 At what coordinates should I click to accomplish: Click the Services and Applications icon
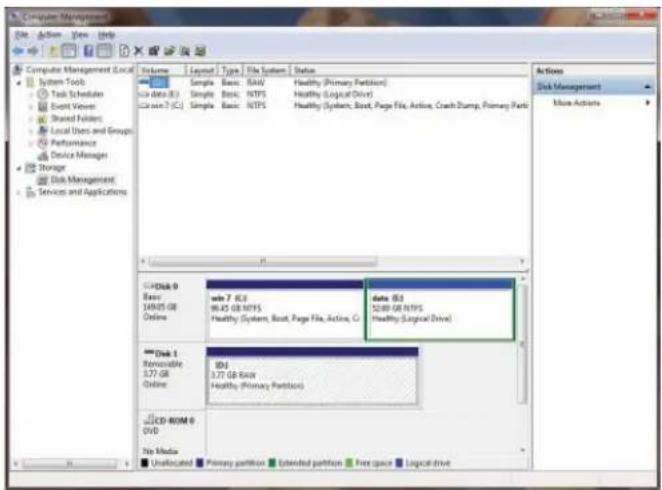(30, 192)
